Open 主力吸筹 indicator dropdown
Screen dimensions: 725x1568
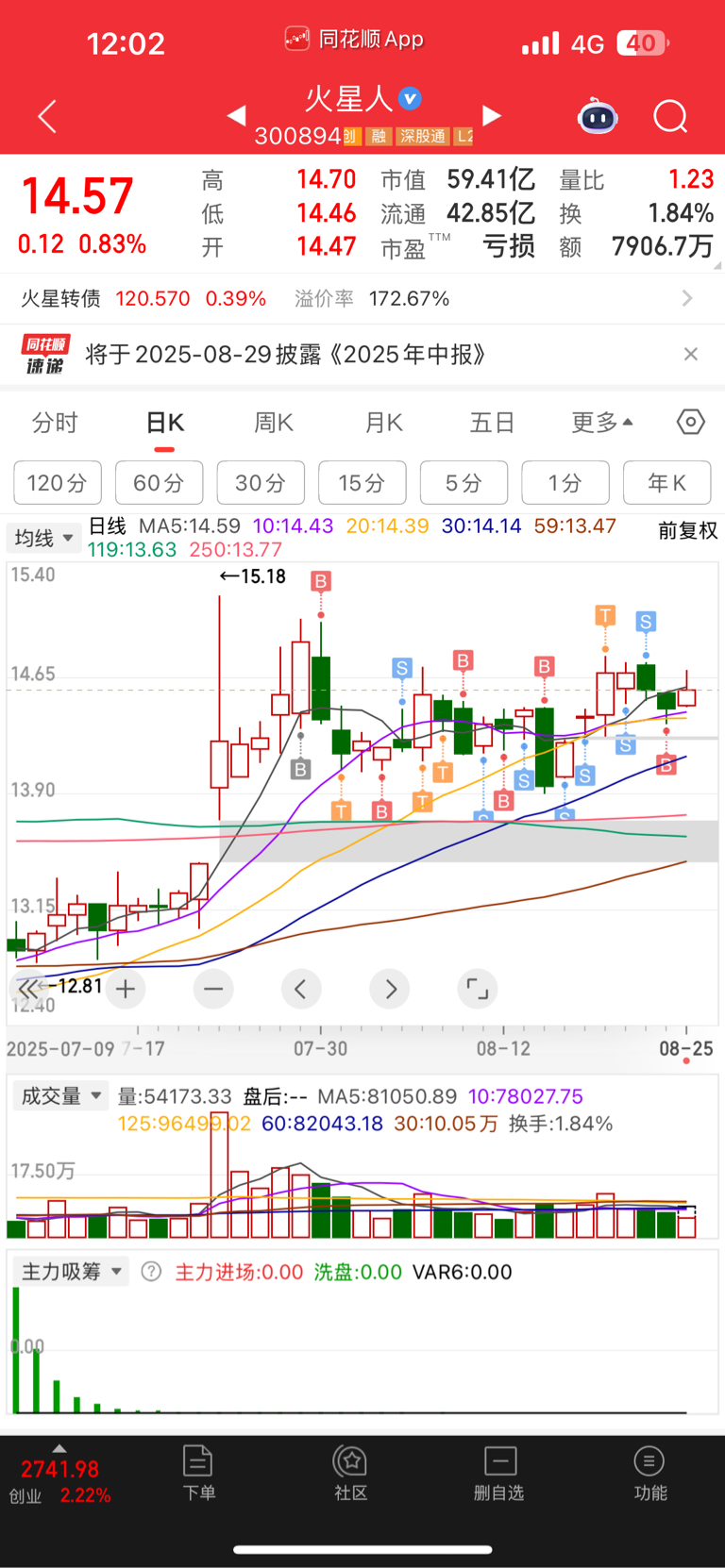click(71, 1272)
